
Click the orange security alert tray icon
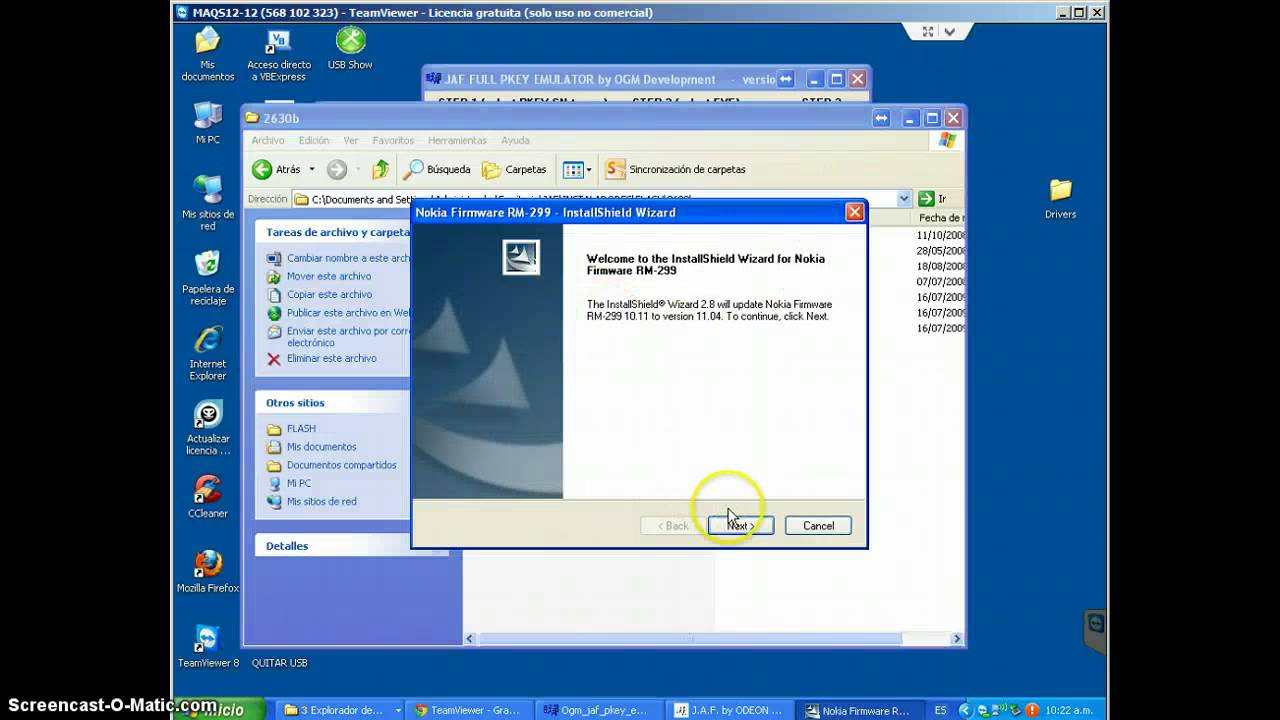point(1032,710)
